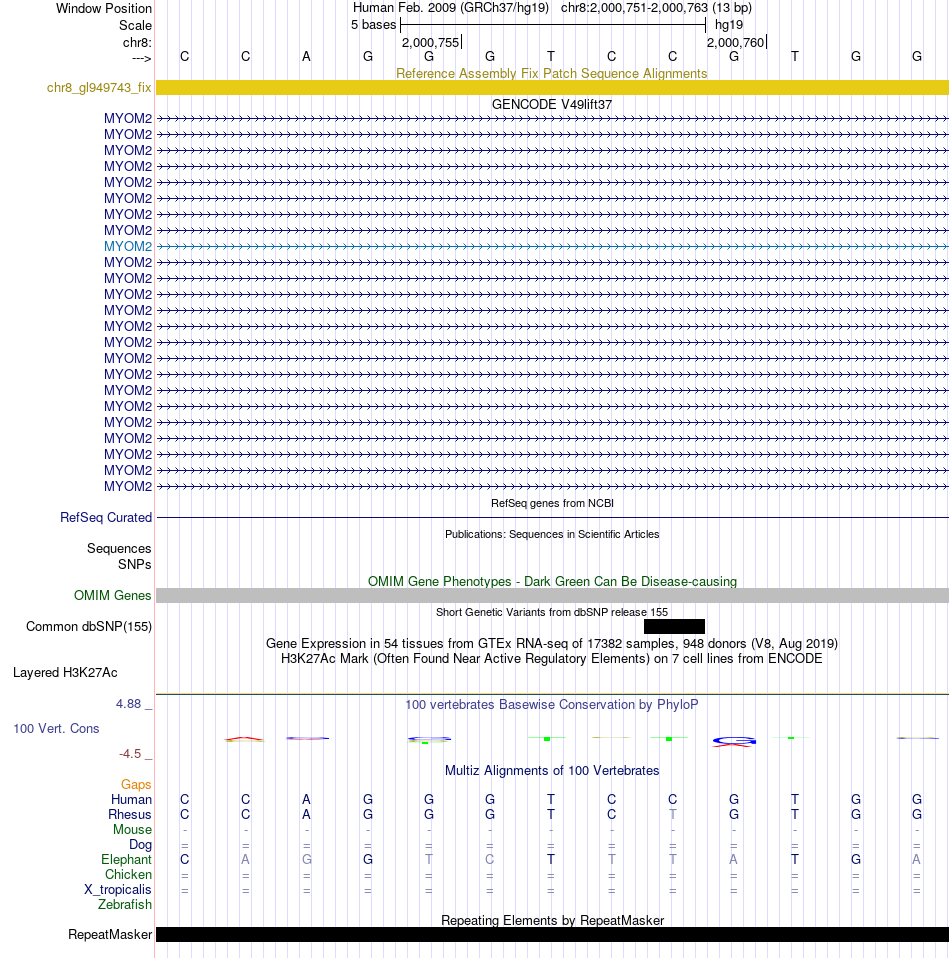The image size is (950, 958).
Task: Open the OMIM Gene Phenotypes track title
Action: click(552, 582)
